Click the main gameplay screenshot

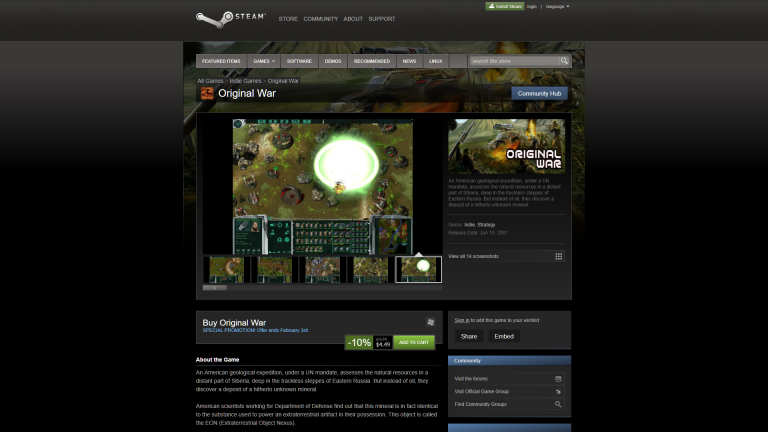point(322,187)
